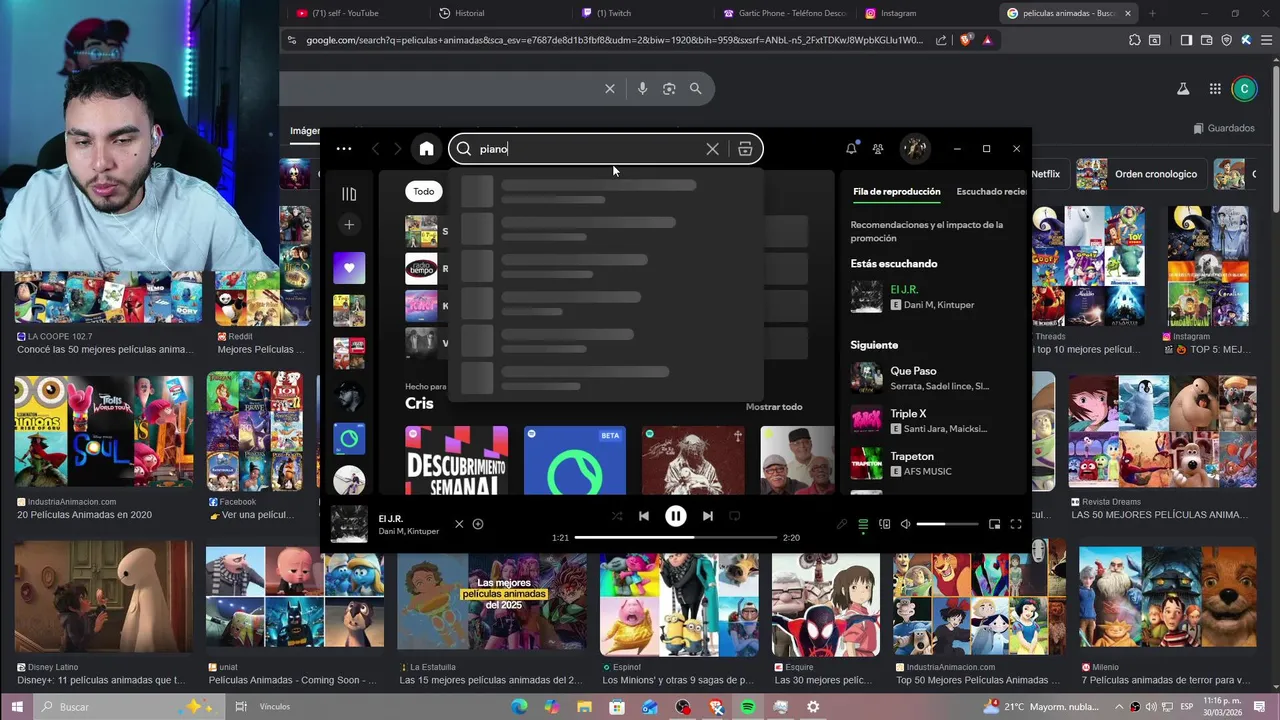Open Settings gear on taskbar
1280x720 pixels.
pyautogui.click(x=813, y=707)
